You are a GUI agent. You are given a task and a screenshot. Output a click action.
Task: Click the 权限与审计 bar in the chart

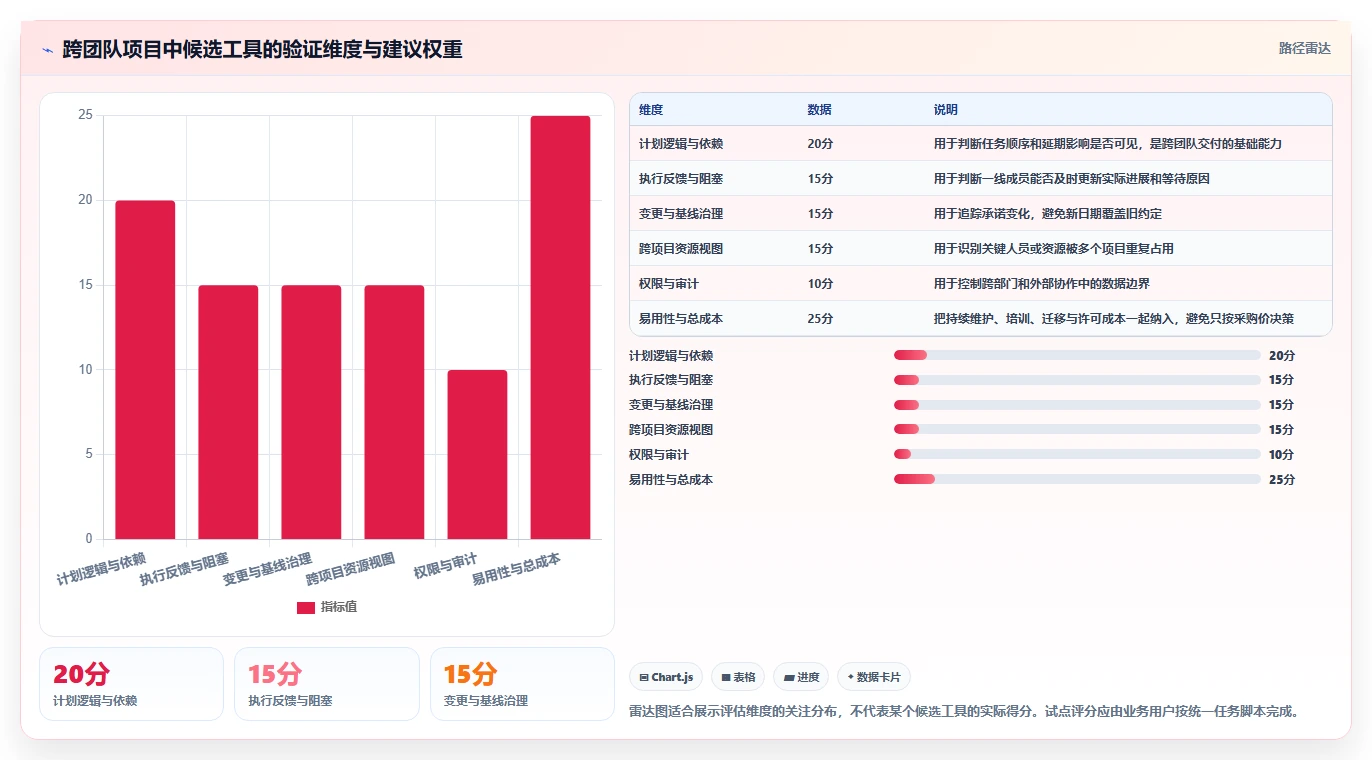477,455
